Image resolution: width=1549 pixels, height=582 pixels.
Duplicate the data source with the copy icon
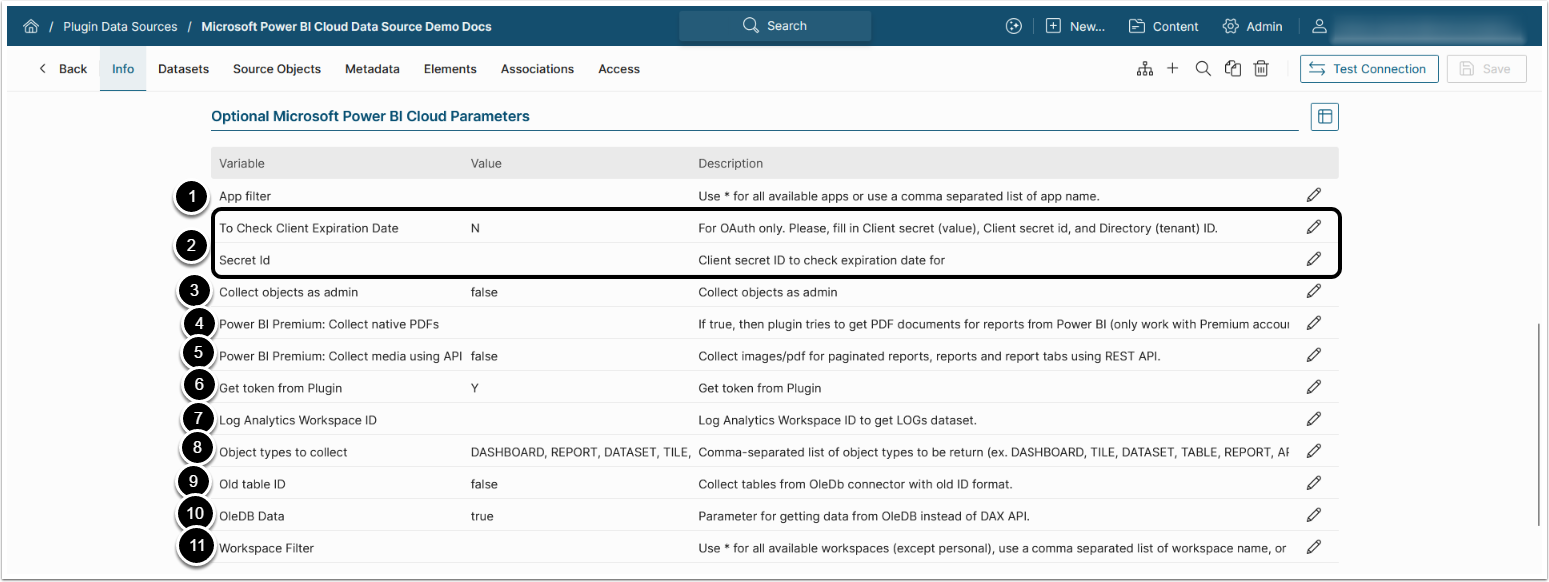1233,69
